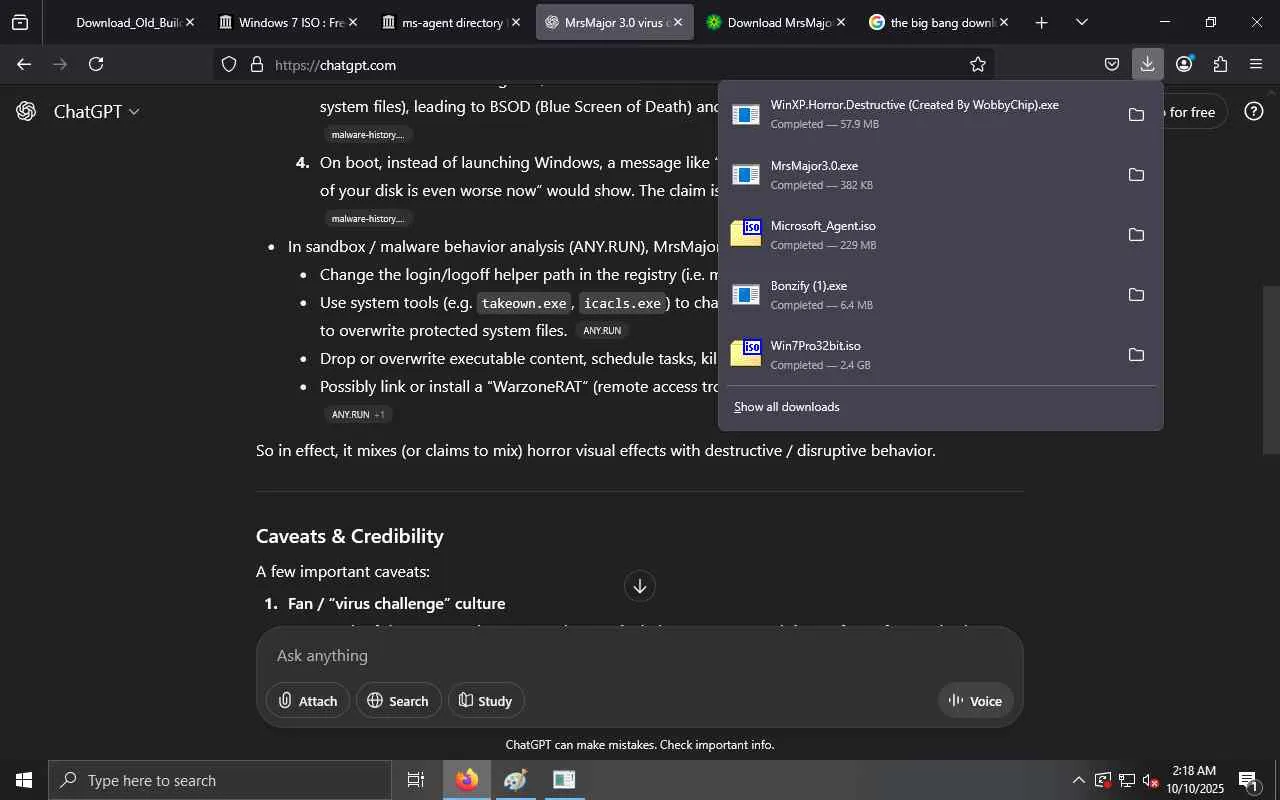Open Firefox from the taskbar
This screenshot has height=800, width=1280.
coord(467,780)
